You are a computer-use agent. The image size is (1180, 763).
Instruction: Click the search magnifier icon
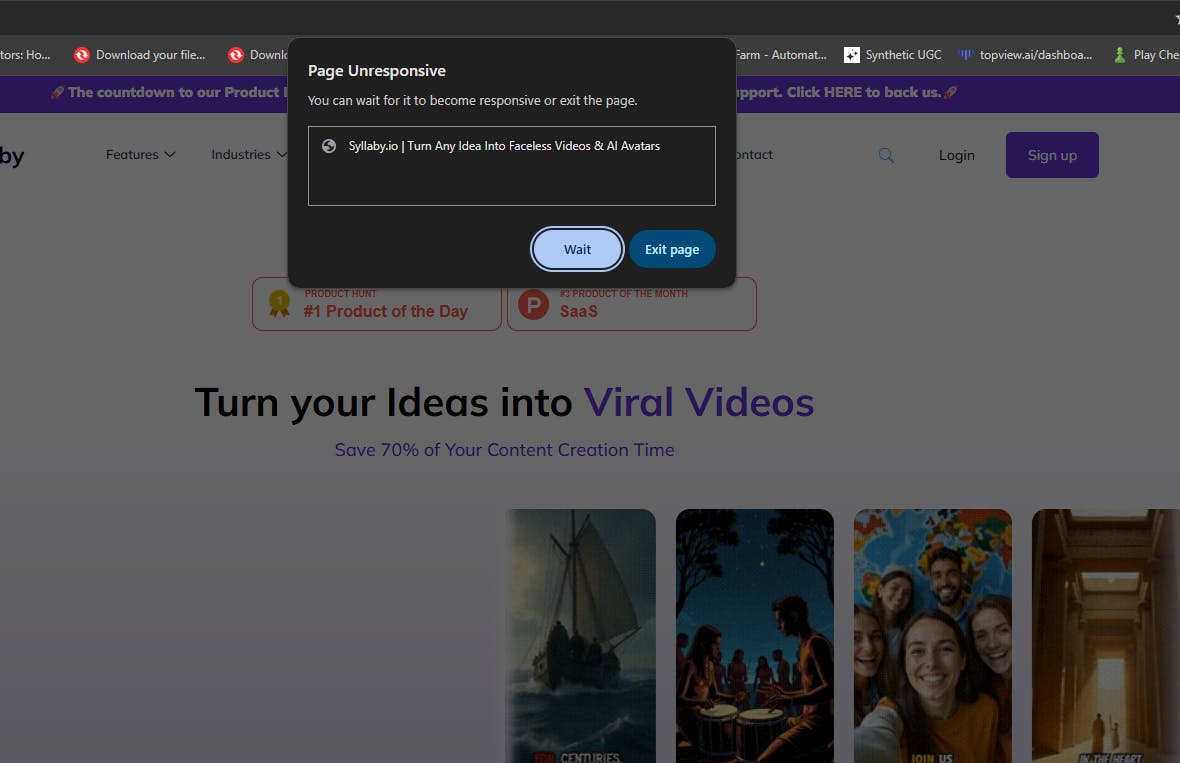[x=887, y=155]
